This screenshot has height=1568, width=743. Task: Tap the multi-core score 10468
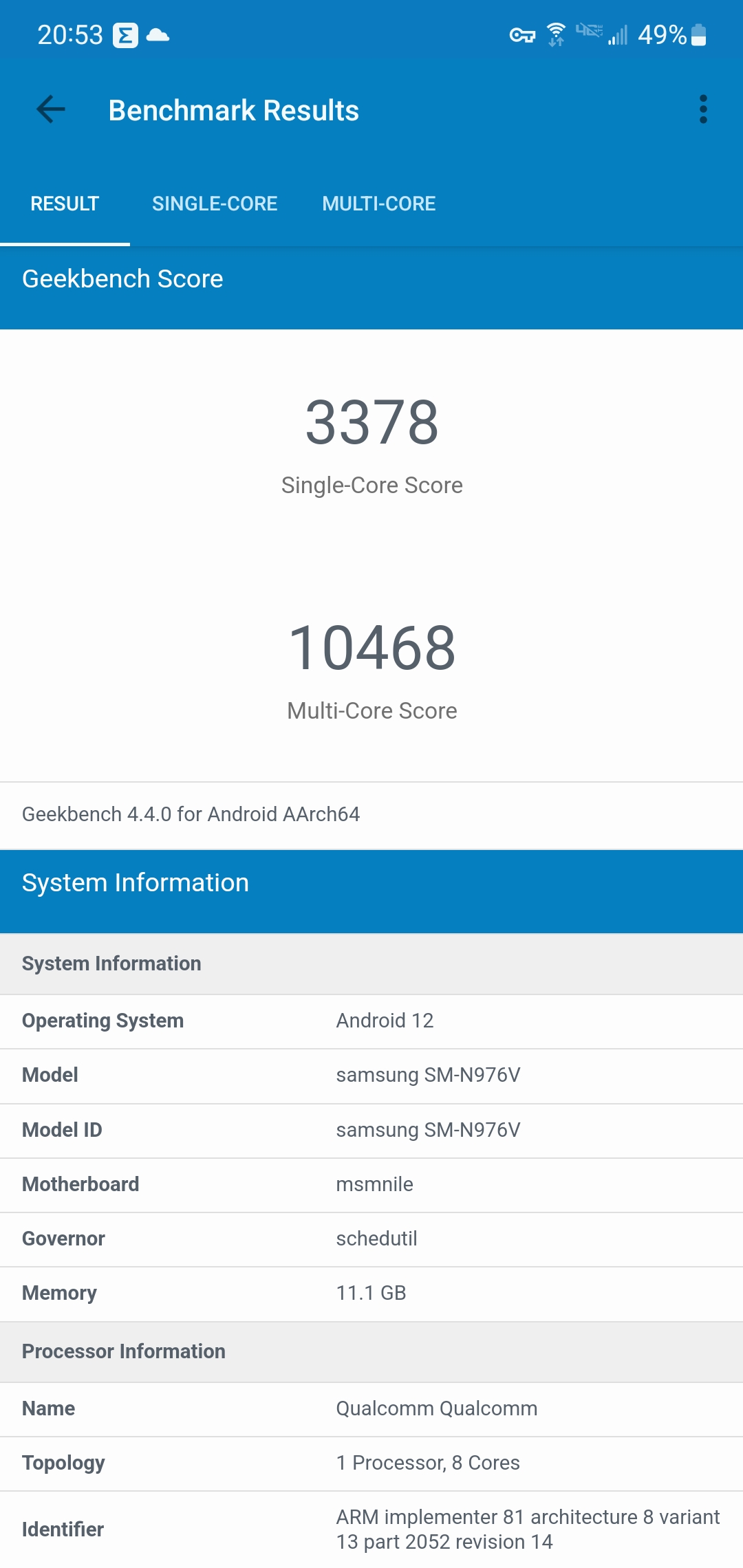tap(372, 648)
